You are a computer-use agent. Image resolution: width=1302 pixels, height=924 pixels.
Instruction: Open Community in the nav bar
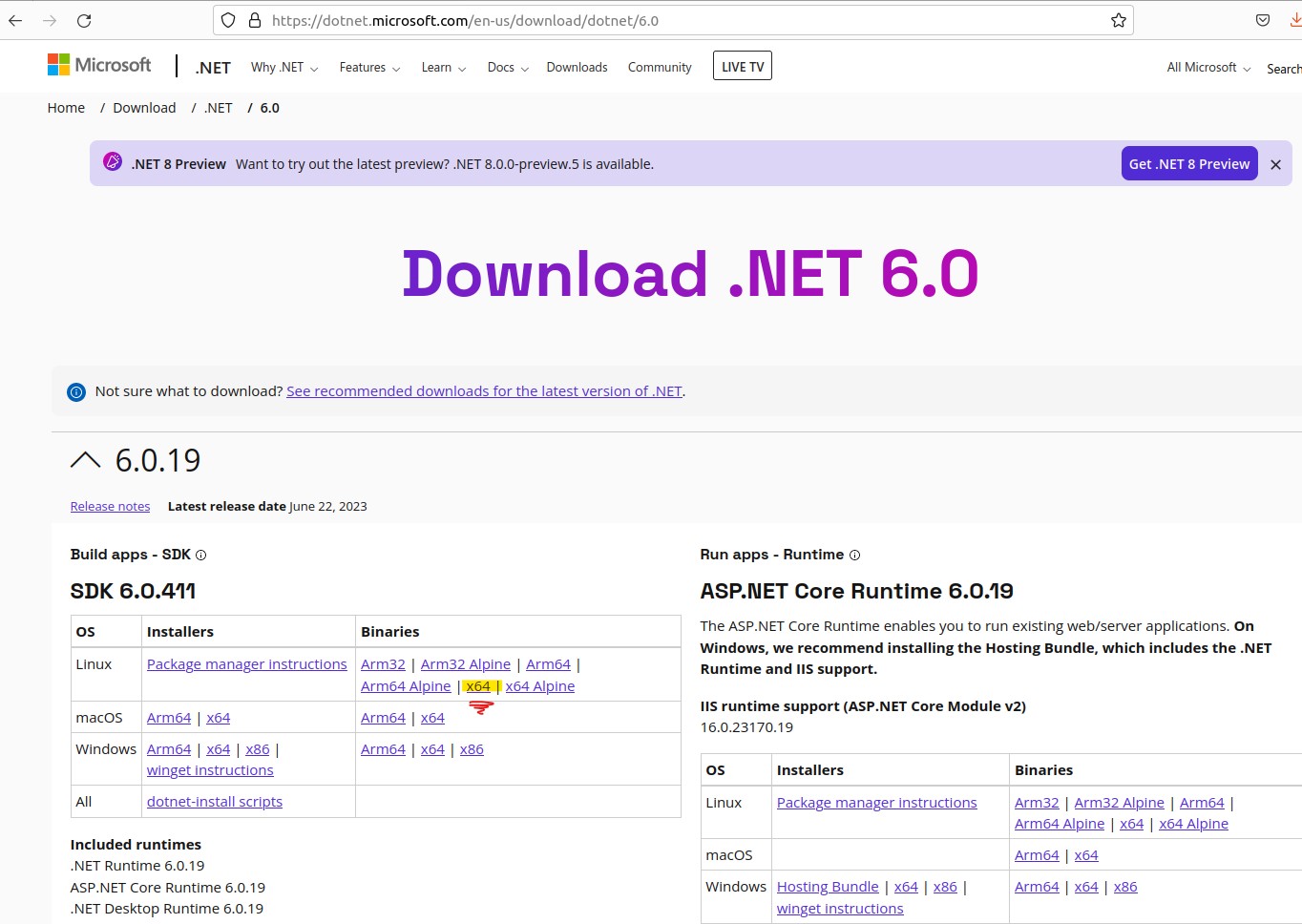tap(660, 67)
